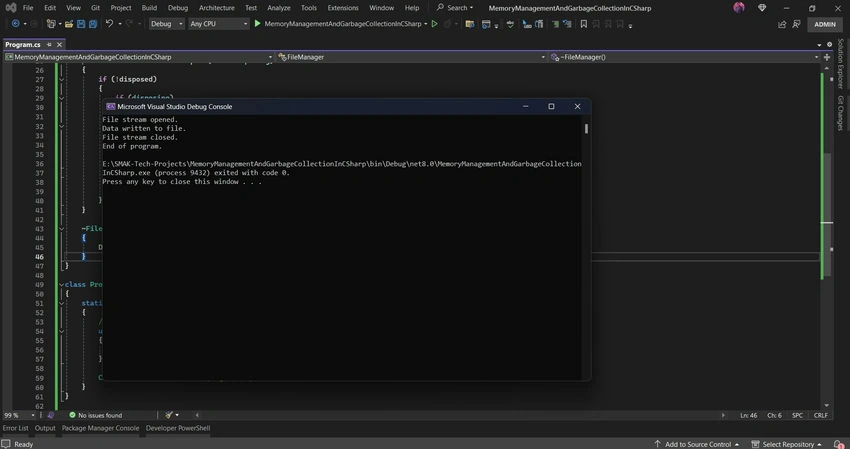
Task: Click the Navigate Backward arrow icon
Action: pos(15,24)
